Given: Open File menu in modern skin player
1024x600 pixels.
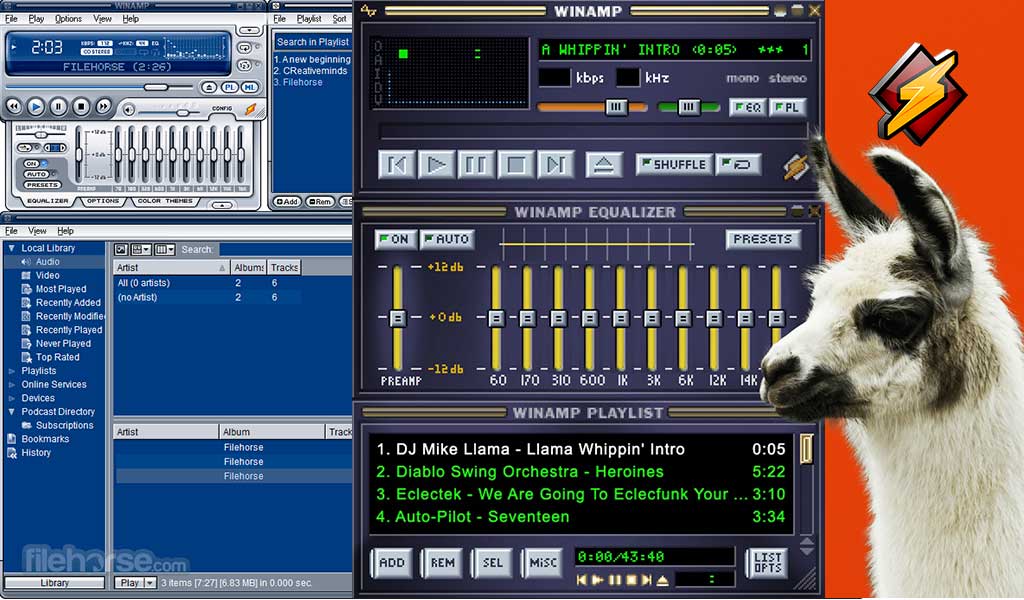Looking at the screenshot, I should click(11, 19).
